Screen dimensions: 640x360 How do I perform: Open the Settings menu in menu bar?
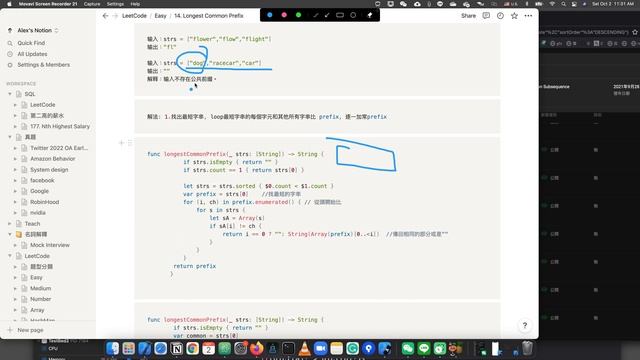pyautogui.click(x=115, y=4)
